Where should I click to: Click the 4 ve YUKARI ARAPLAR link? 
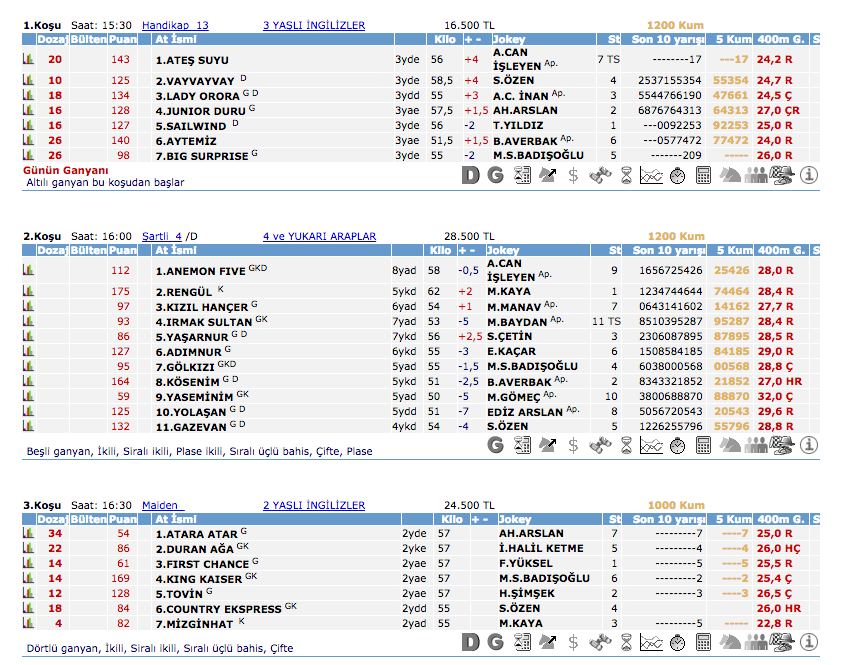pos(319,236)
